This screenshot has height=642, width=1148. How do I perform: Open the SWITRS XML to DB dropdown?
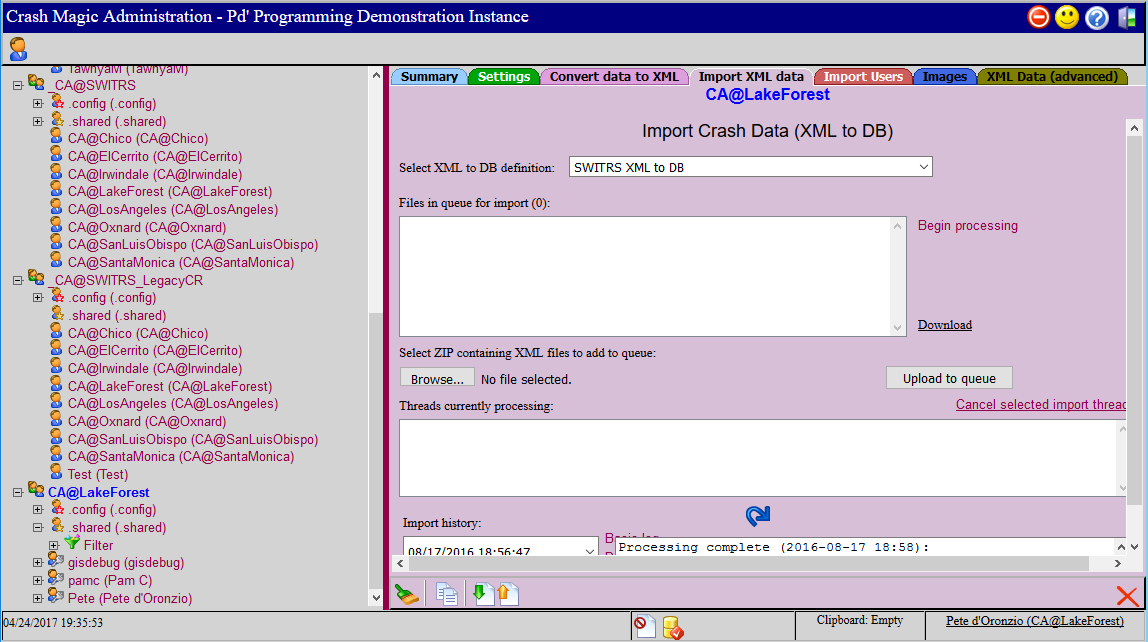coord(750,167)
